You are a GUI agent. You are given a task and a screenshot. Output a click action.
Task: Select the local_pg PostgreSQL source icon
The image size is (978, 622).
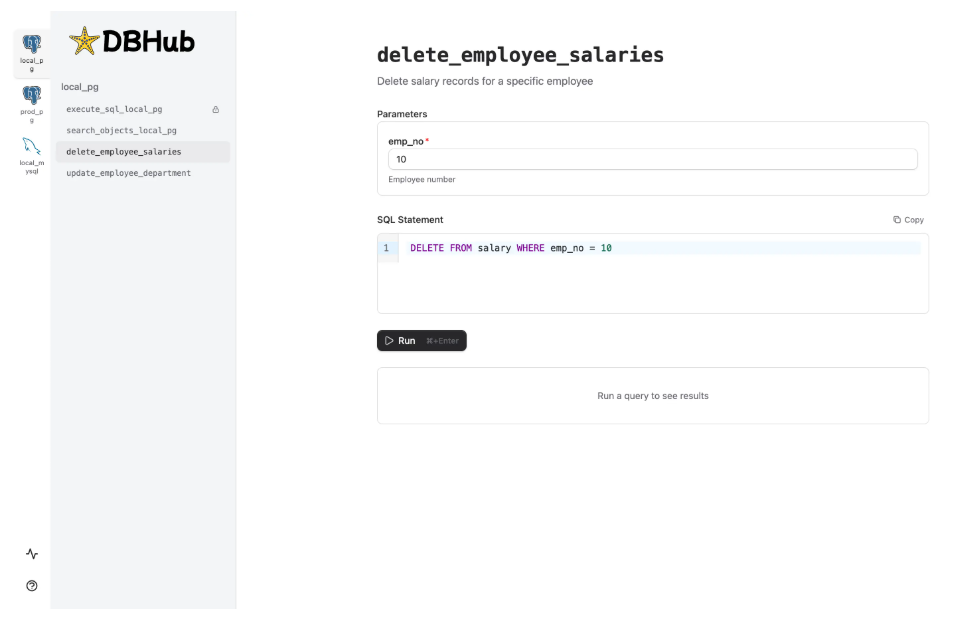(x=32, y=44)
